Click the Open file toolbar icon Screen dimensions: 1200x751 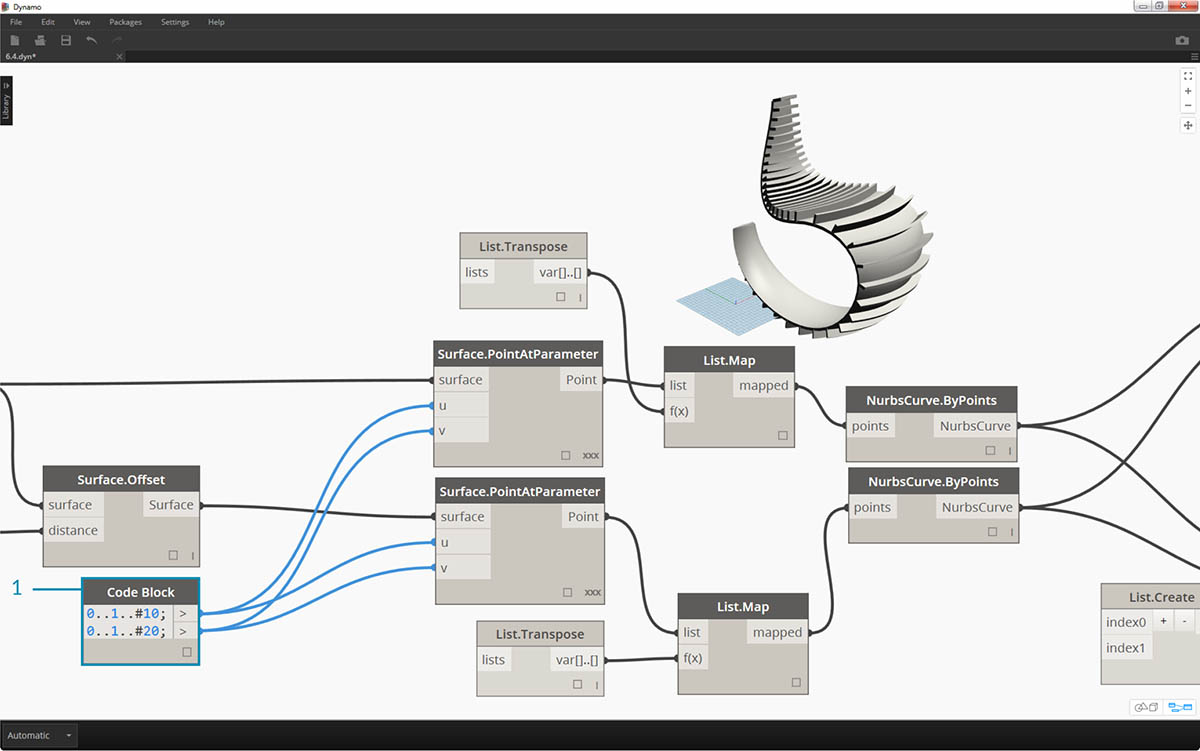pyautogui.click(x=40, y=40)
